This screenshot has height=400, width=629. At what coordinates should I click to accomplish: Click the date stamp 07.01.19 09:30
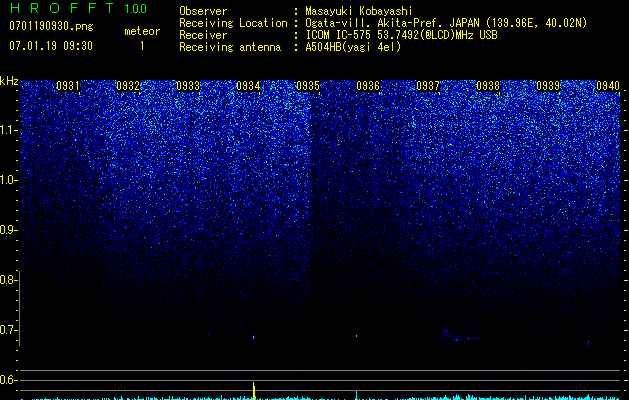coord(51,46)
